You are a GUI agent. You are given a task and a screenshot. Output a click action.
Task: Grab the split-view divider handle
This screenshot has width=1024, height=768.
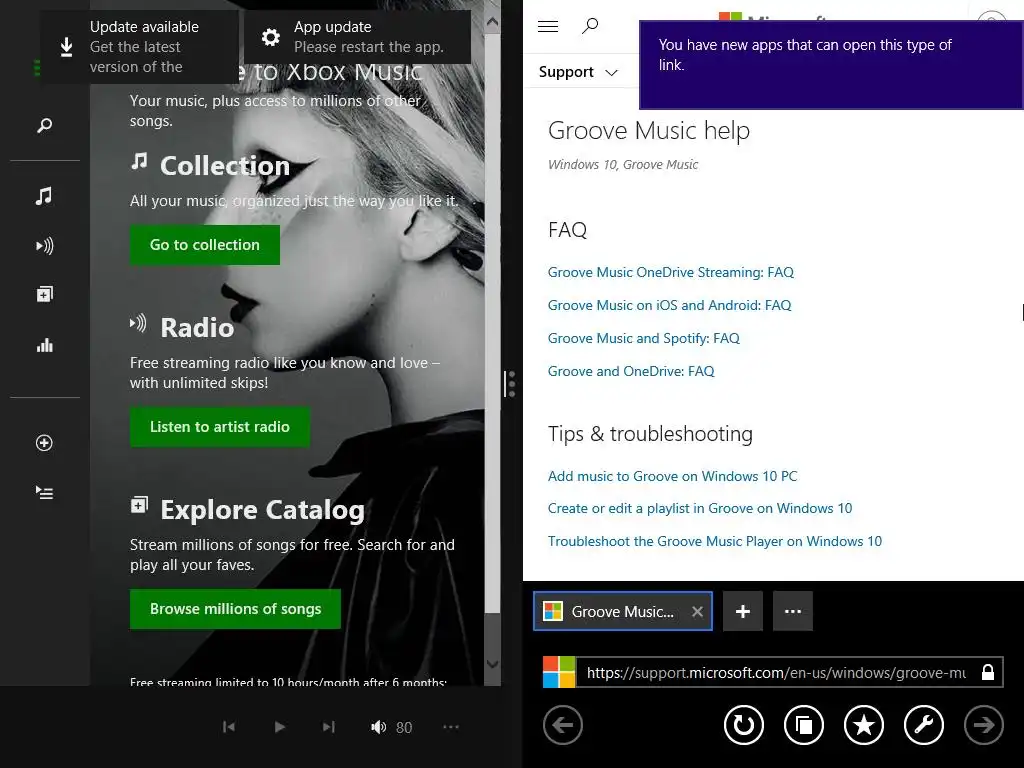[510, 384]
